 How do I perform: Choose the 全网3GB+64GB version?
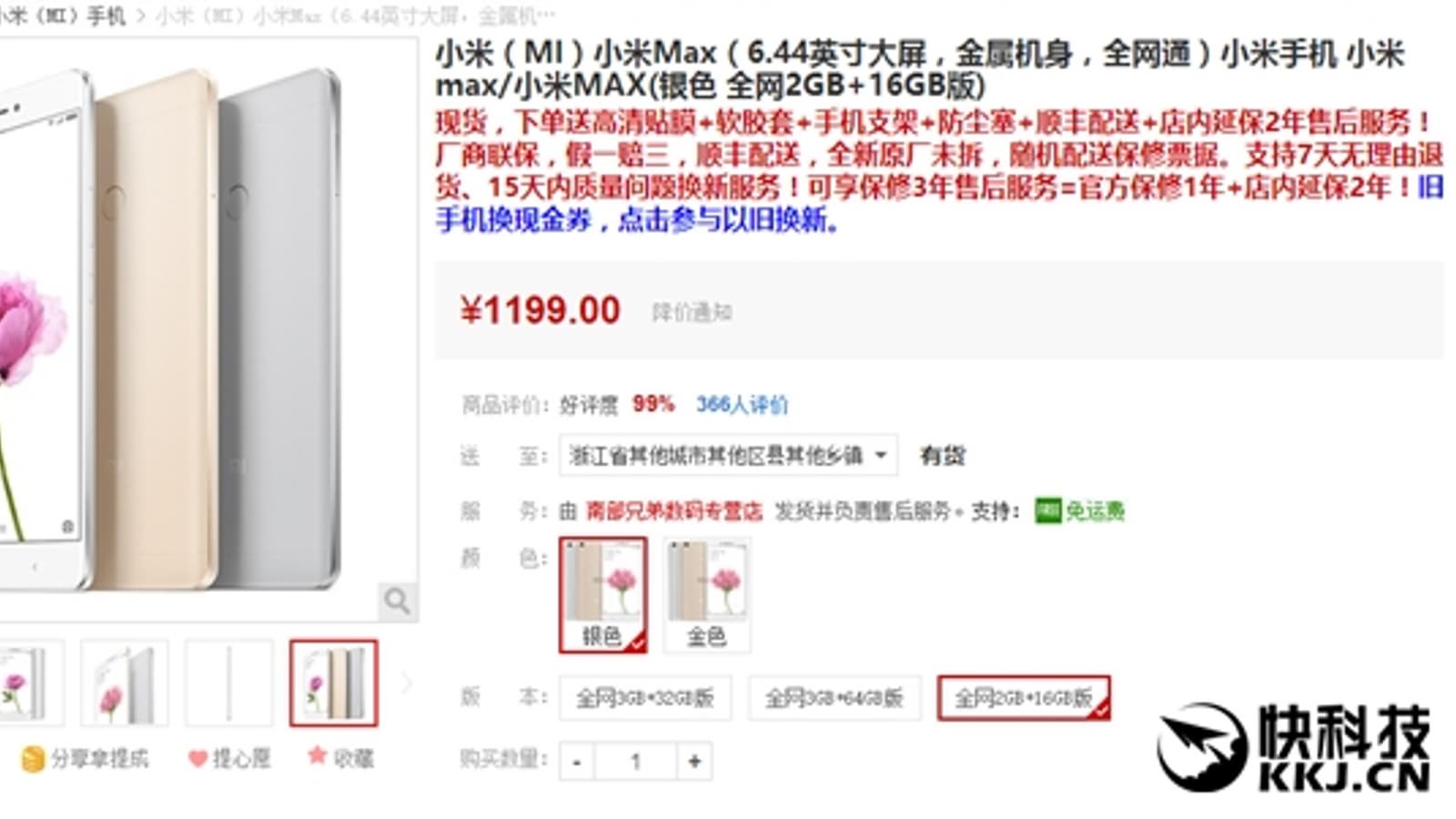(834, 698)
